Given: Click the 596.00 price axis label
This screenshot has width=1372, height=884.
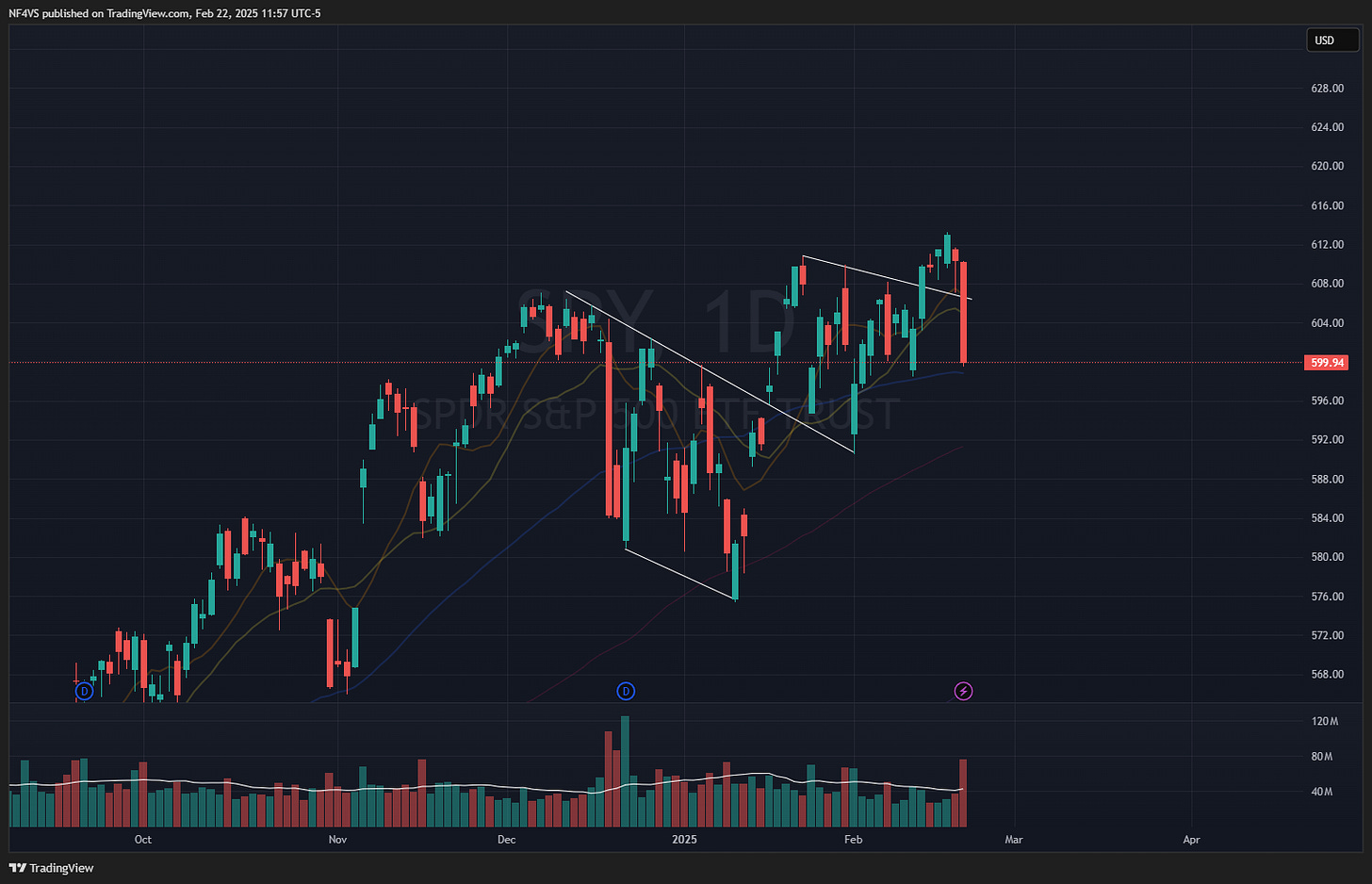Looking at the screenshot, I should click(x=1327, y=401).
